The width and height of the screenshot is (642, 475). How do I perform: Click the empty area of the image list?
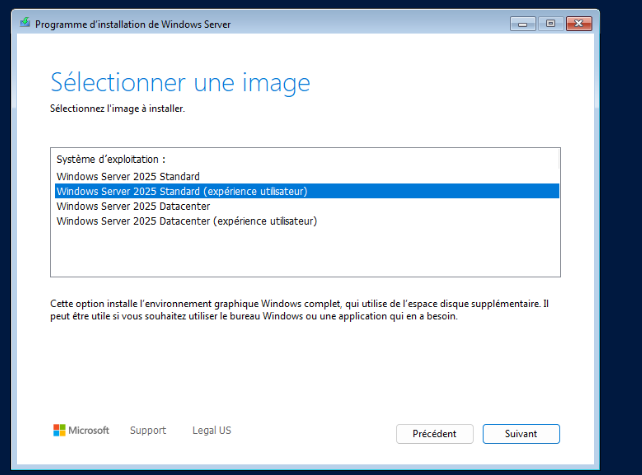[305, 252]
